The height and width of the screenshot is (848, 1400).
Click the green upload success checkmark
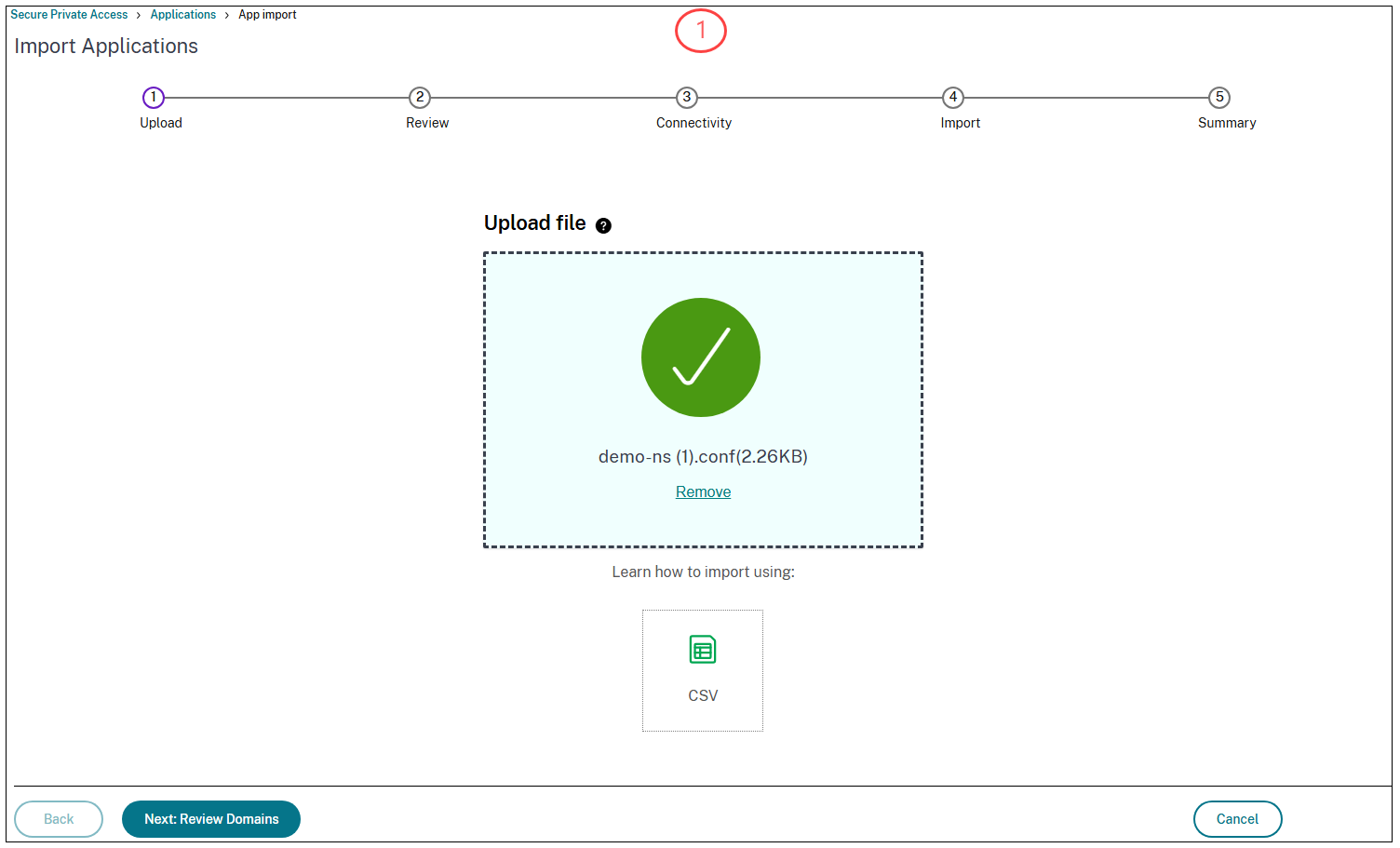coord(701,357)
